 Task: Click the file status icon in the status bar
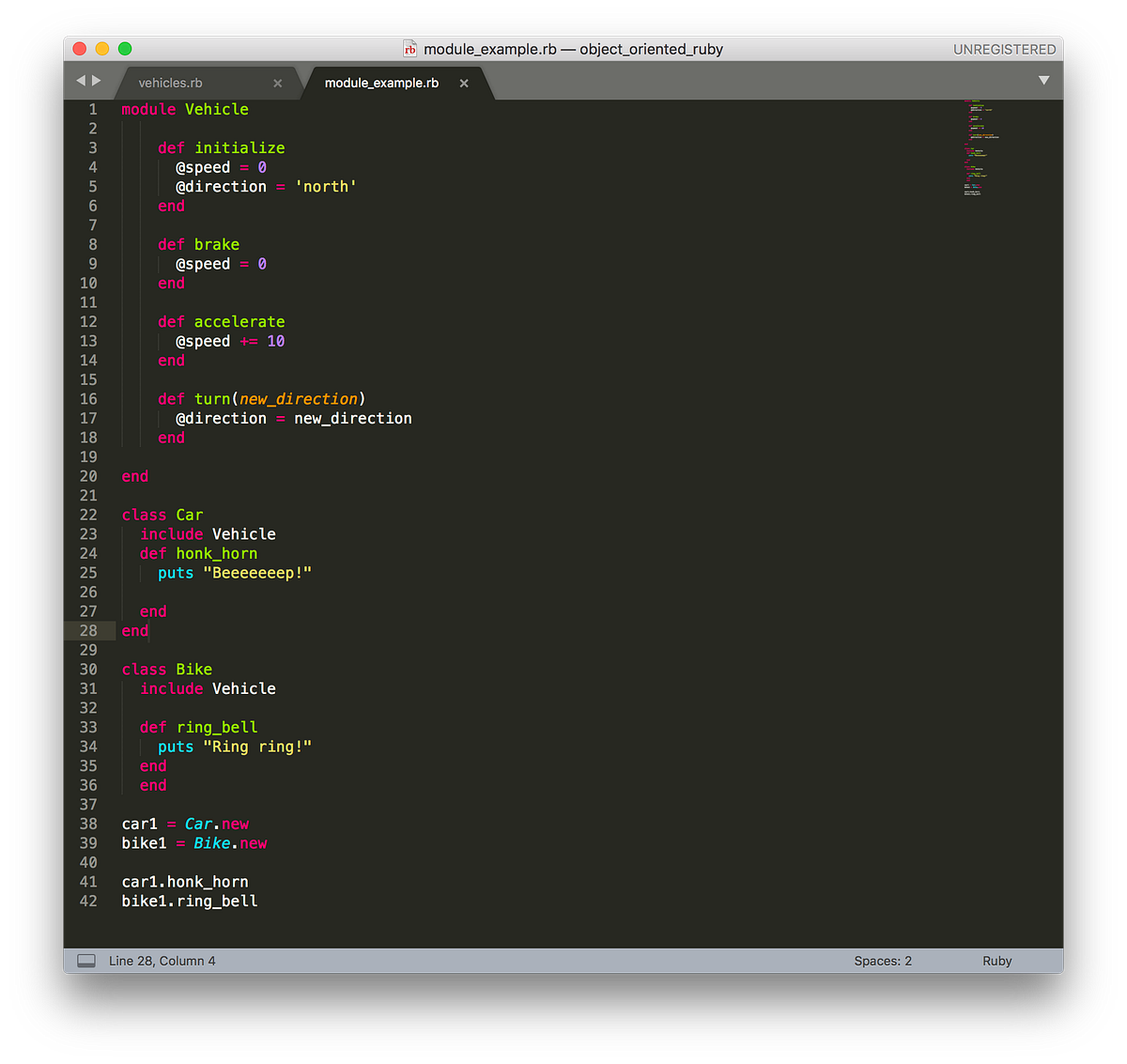point(86,960)
